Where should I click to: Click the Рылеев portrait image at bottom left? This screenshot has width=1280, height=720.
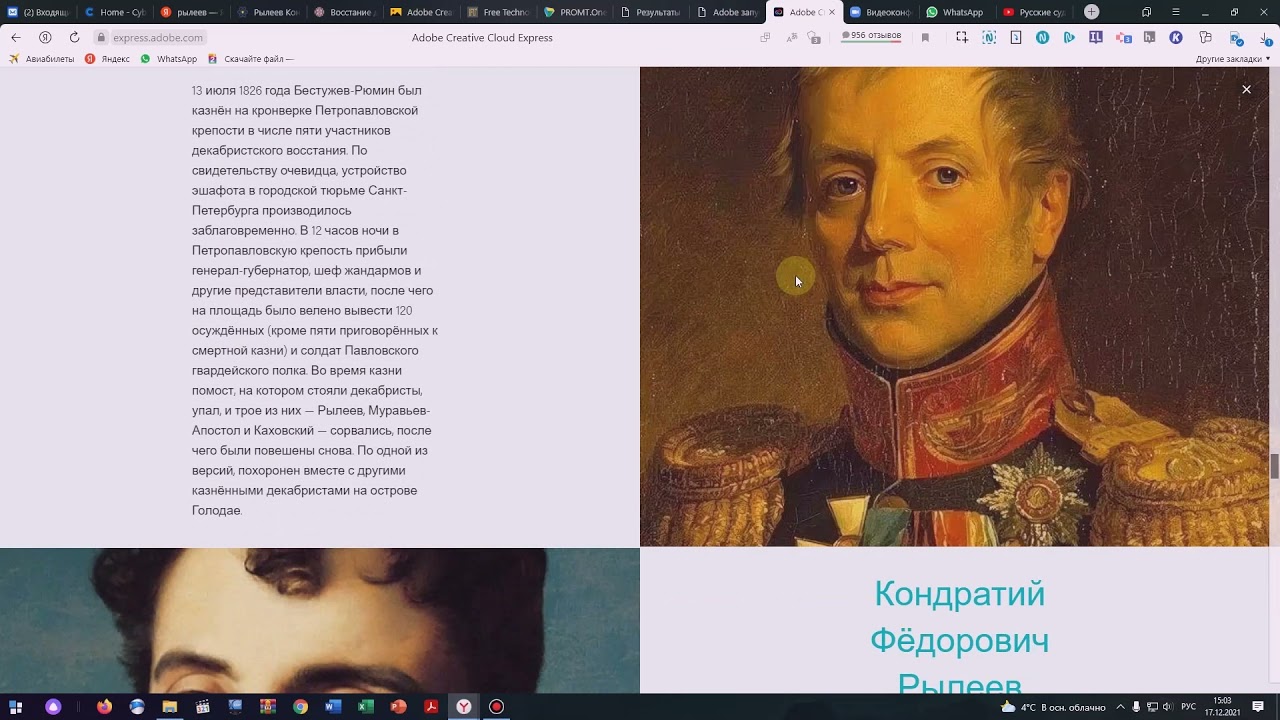(x=320, y=620)
